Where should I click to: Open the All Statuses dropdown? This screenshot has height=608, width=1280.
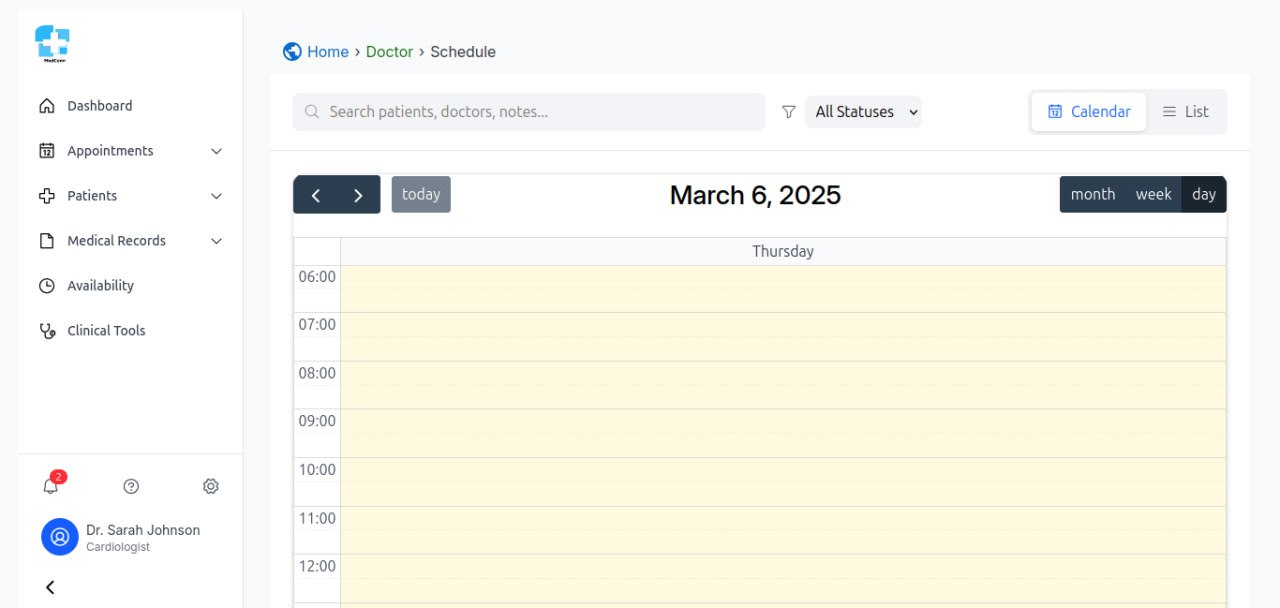pos(864,112)
